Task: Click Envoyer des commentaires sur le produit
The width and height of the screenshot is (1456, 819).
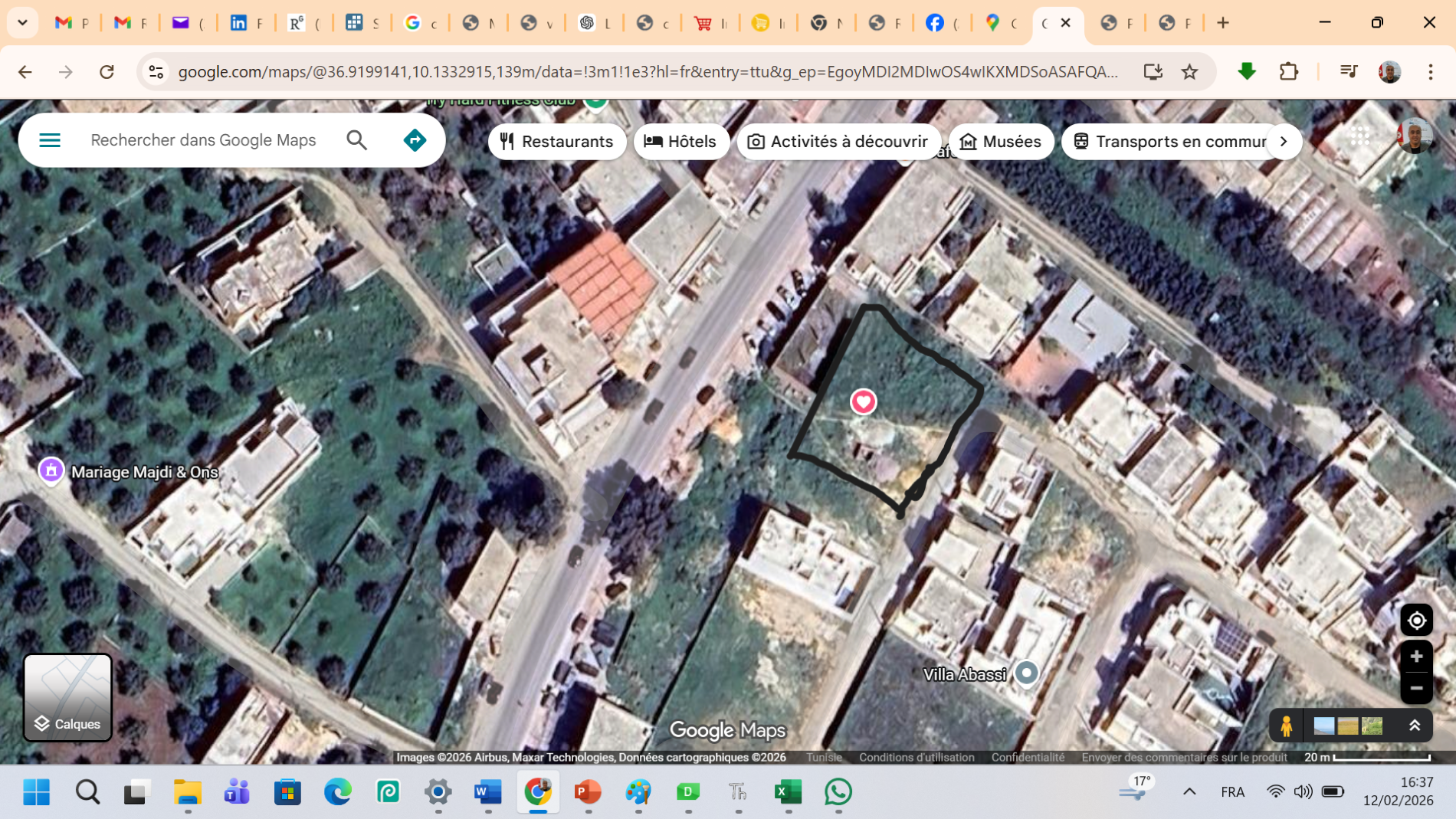Action: click(1184, 757)
